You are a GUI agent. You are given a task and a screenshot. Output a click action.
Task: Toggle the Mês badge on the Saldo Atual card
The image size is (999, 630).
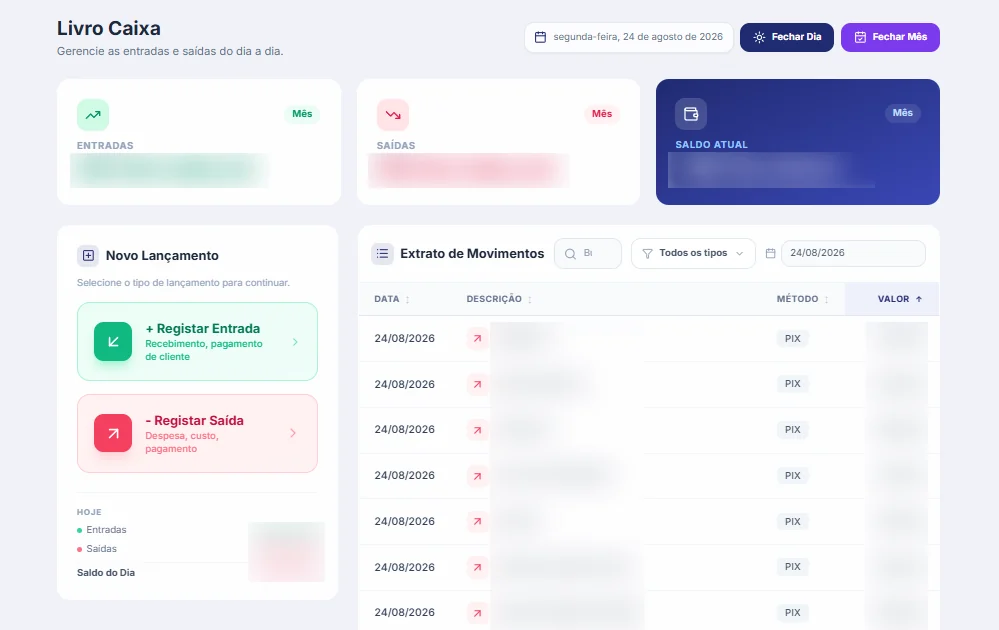click(902, 113)
